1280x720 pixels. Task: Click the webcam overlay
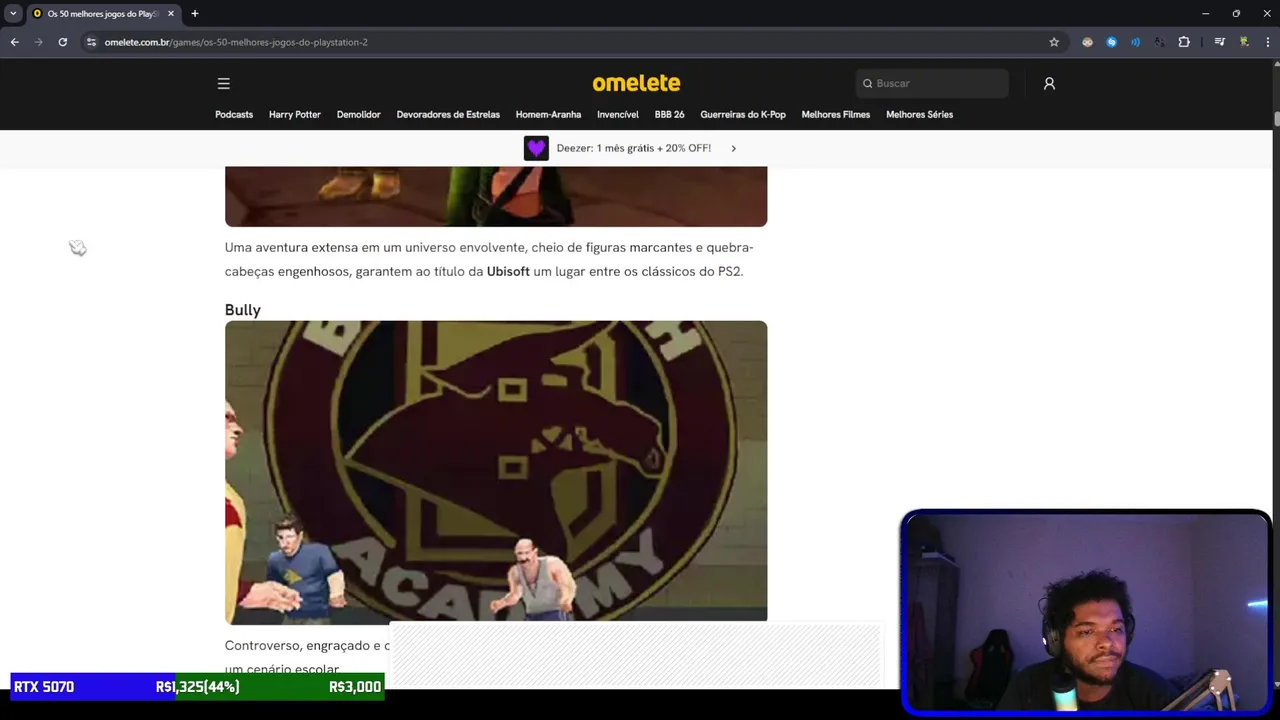pyautogui.click(x=1086, y=613)
